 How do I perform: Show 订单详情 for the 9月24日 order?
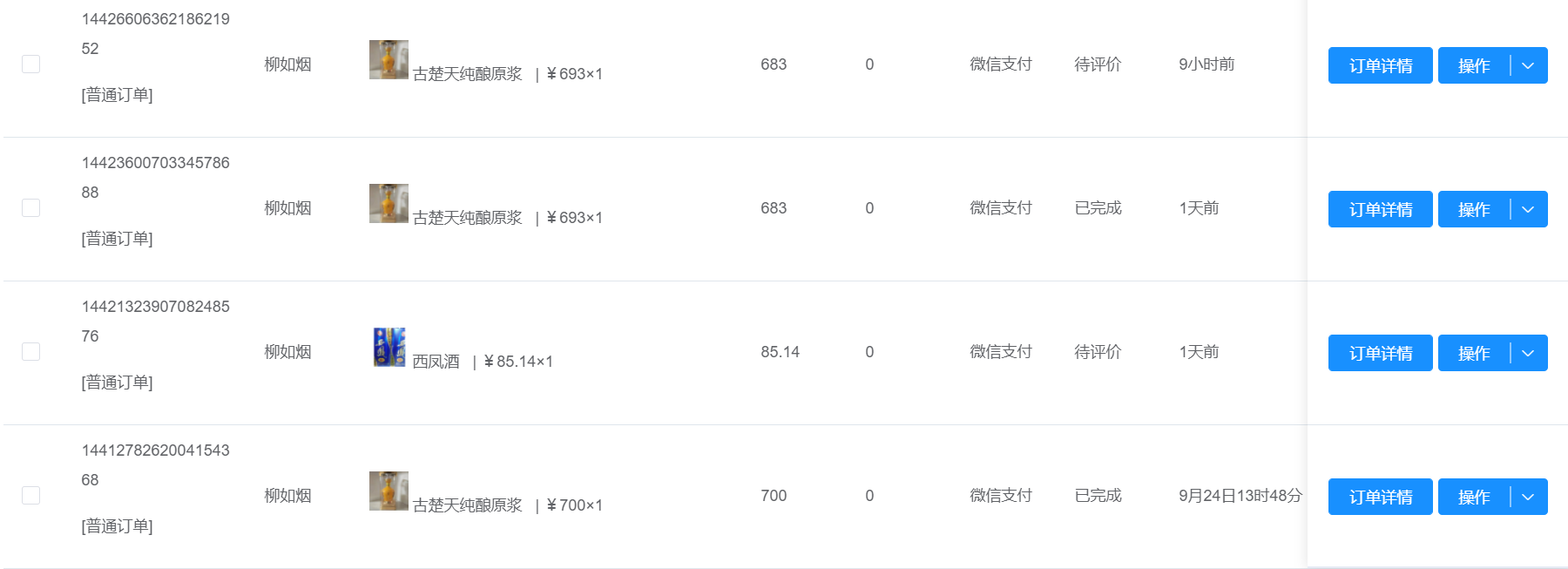click(x=1381, y=497)
